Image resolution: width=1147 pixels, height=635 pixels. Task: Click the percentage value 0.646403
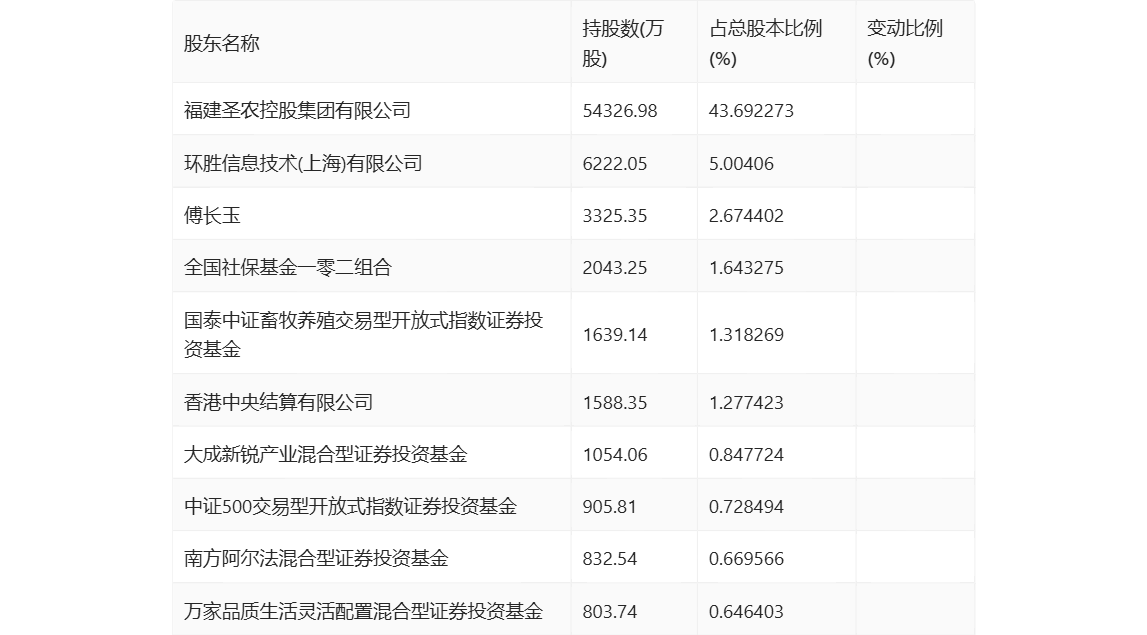(746, 612)
